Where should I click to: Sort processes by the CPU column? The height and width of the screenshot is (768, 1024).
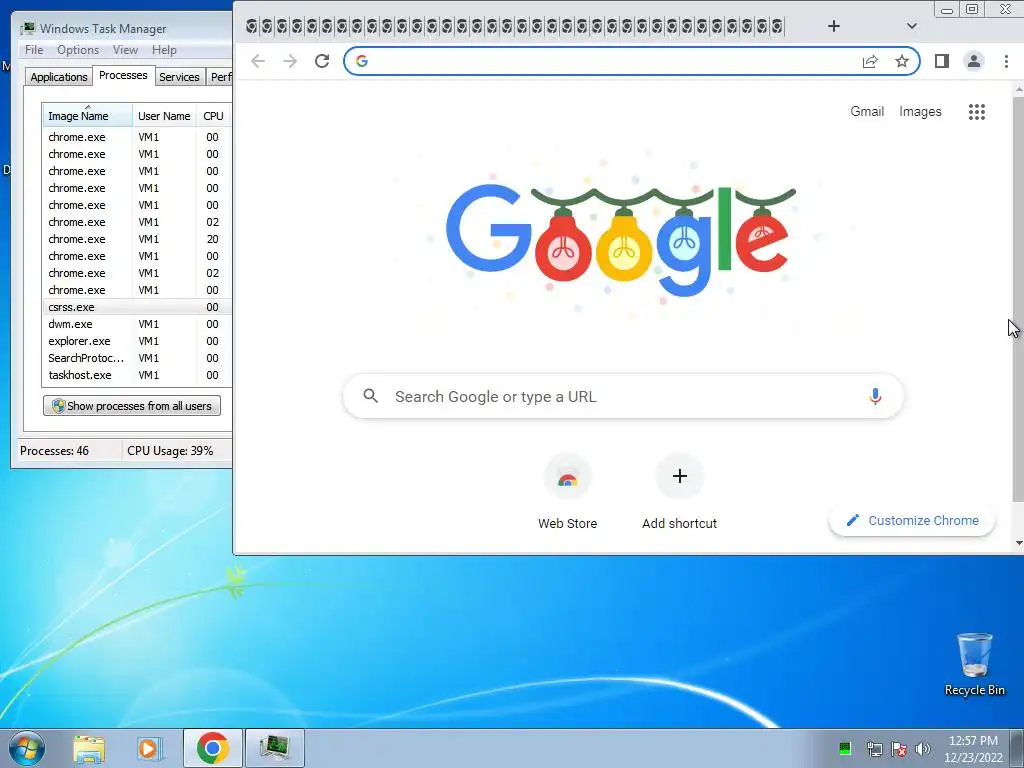(213, 116)
